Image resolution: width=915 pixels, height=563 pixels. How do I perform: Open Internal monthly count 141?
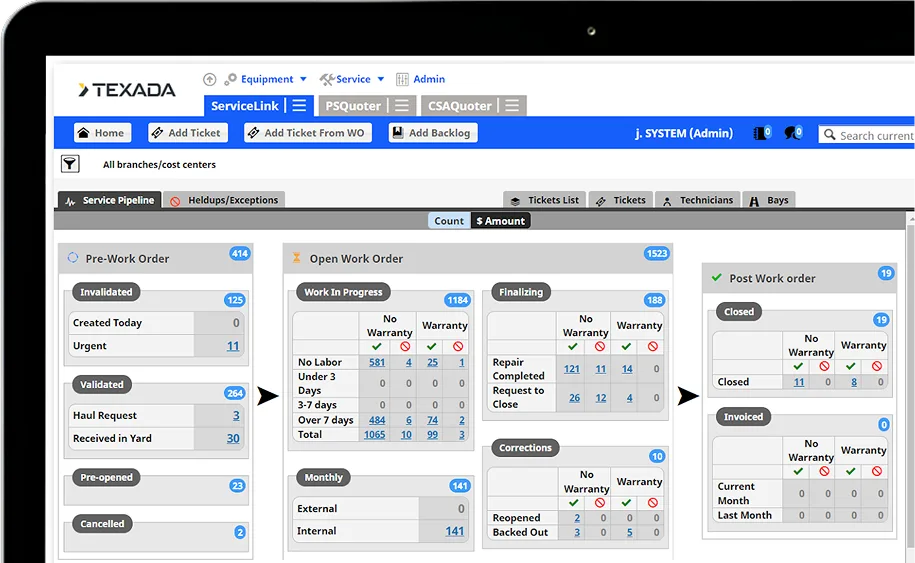coord(455,531)
